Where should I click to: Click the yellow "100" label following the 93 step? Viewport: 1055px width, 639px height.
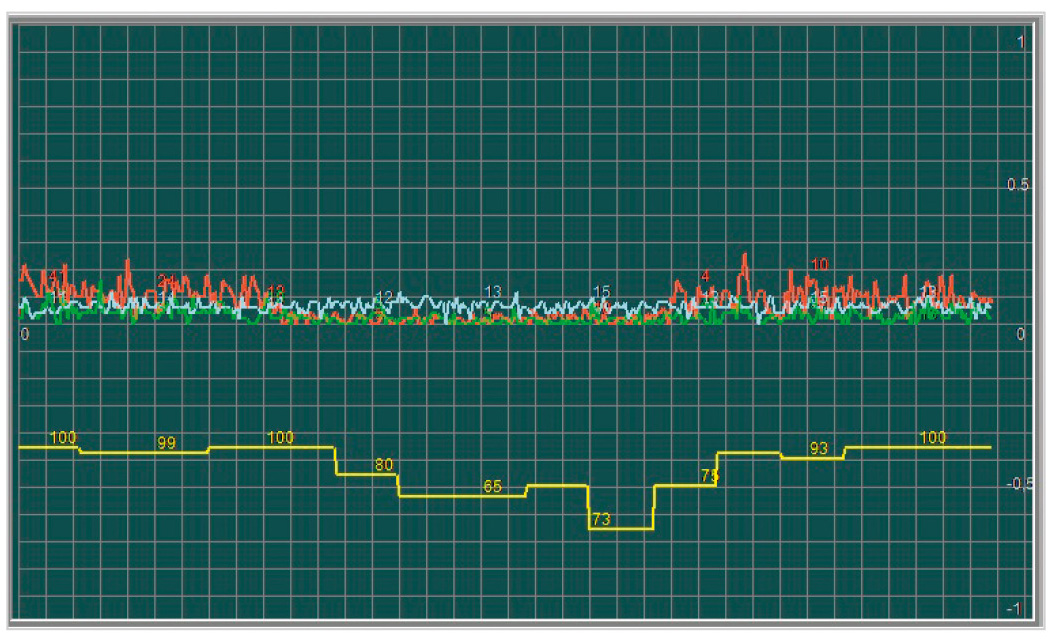coord(933,437)
